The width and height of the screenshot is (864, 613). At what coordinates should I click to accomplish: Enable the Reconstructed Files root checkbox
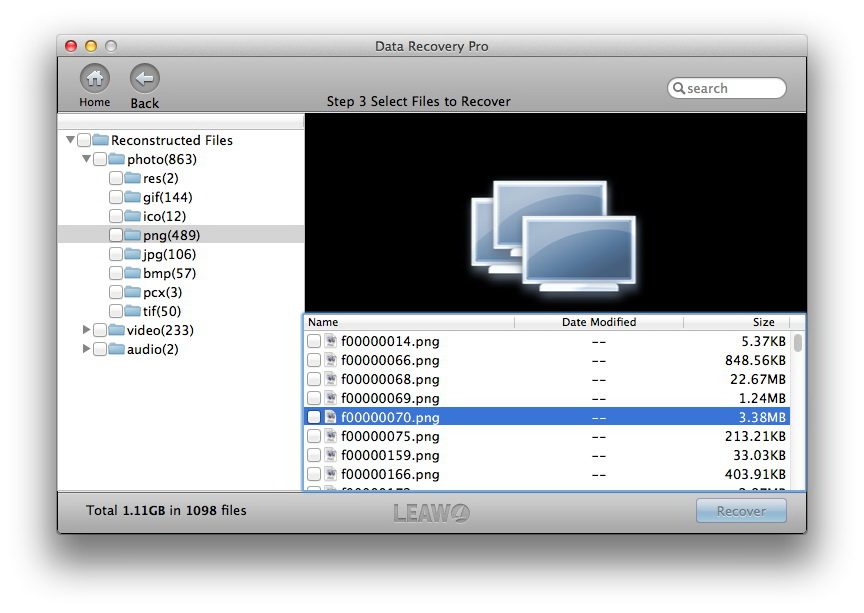pyautogui.click(x=84, y=140)
